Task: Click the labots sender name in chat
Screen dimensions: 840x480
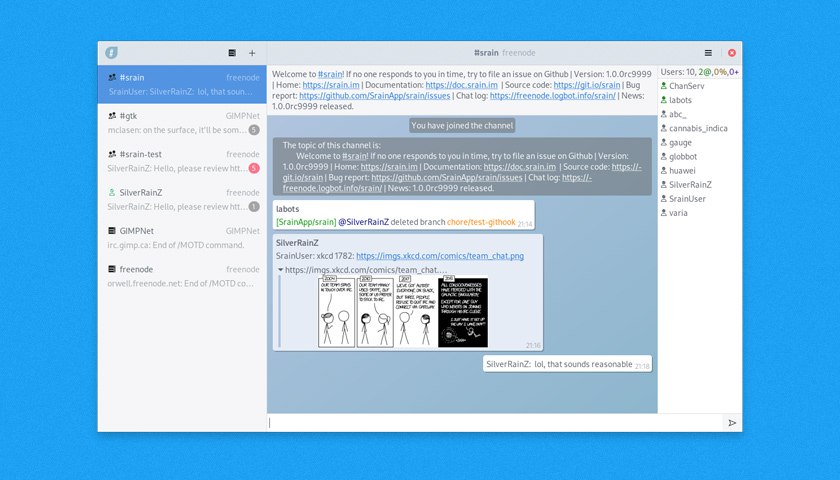Action: [288, 209]
